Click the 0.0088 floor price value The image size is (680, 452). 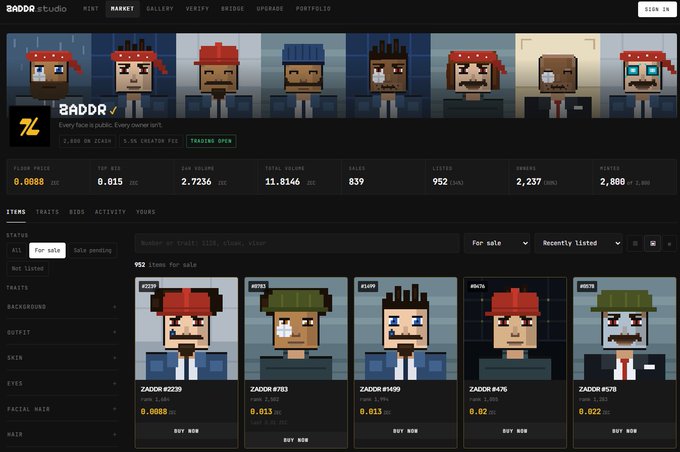29,182
